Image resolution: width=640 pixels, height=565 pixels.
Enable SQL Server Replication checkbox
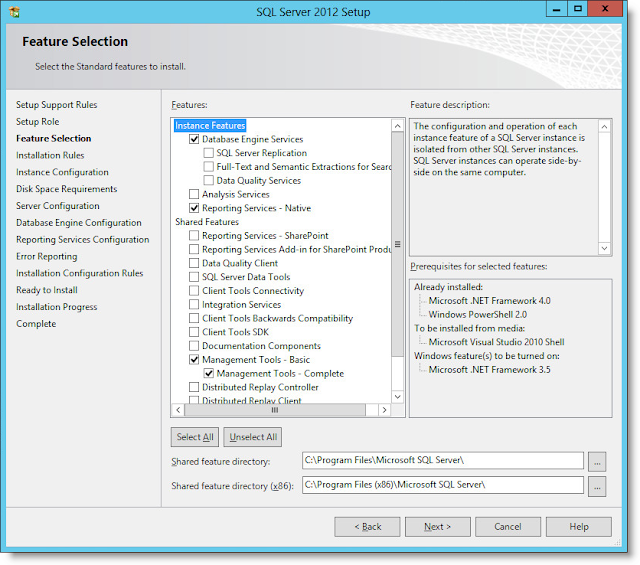(209, 153)
